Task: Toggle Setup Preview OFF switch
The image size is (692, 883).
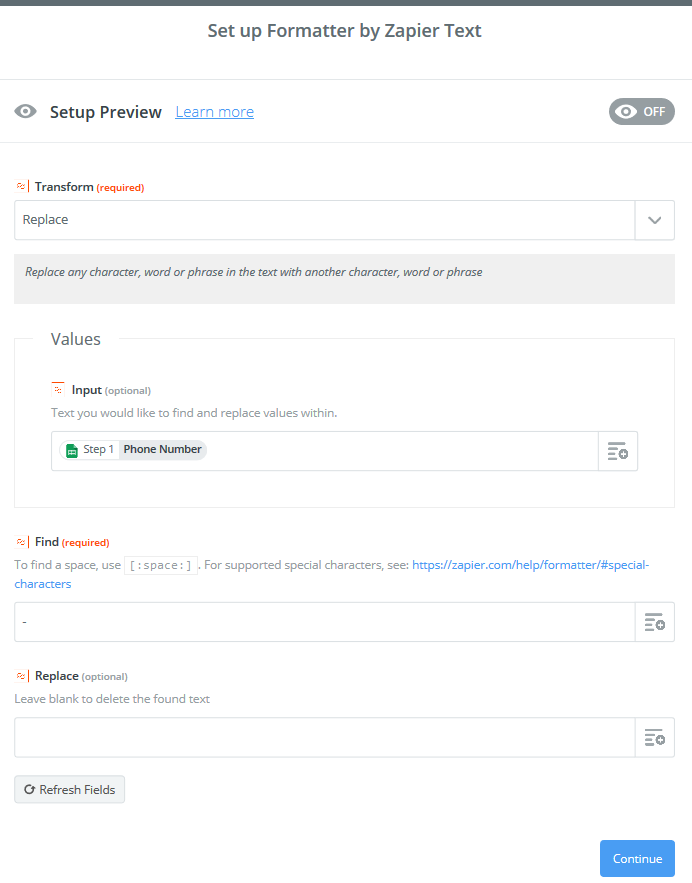Action: [x=641, y=112]
